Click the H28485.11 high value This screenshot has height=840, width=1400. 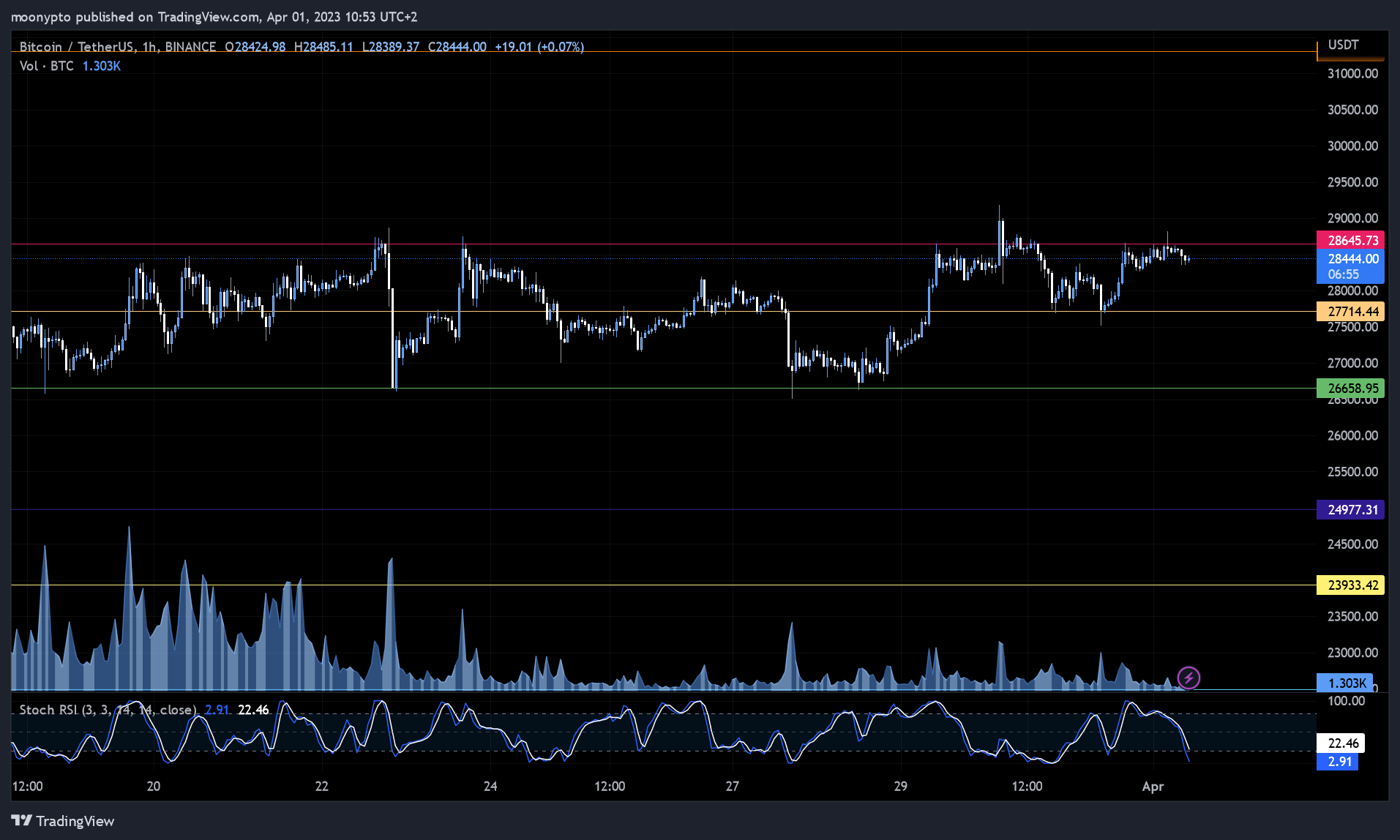(x=323, y=47)
